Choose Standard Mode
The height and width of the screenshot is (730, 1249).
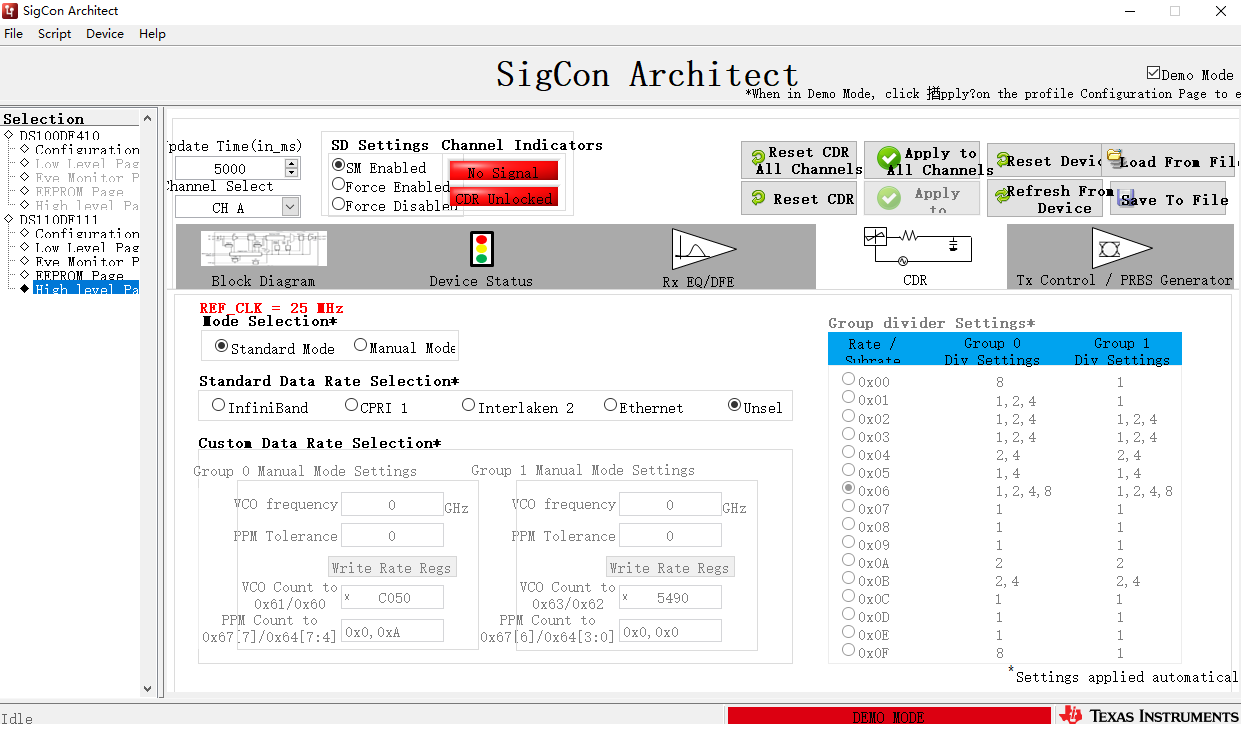(x=221, y=346)
